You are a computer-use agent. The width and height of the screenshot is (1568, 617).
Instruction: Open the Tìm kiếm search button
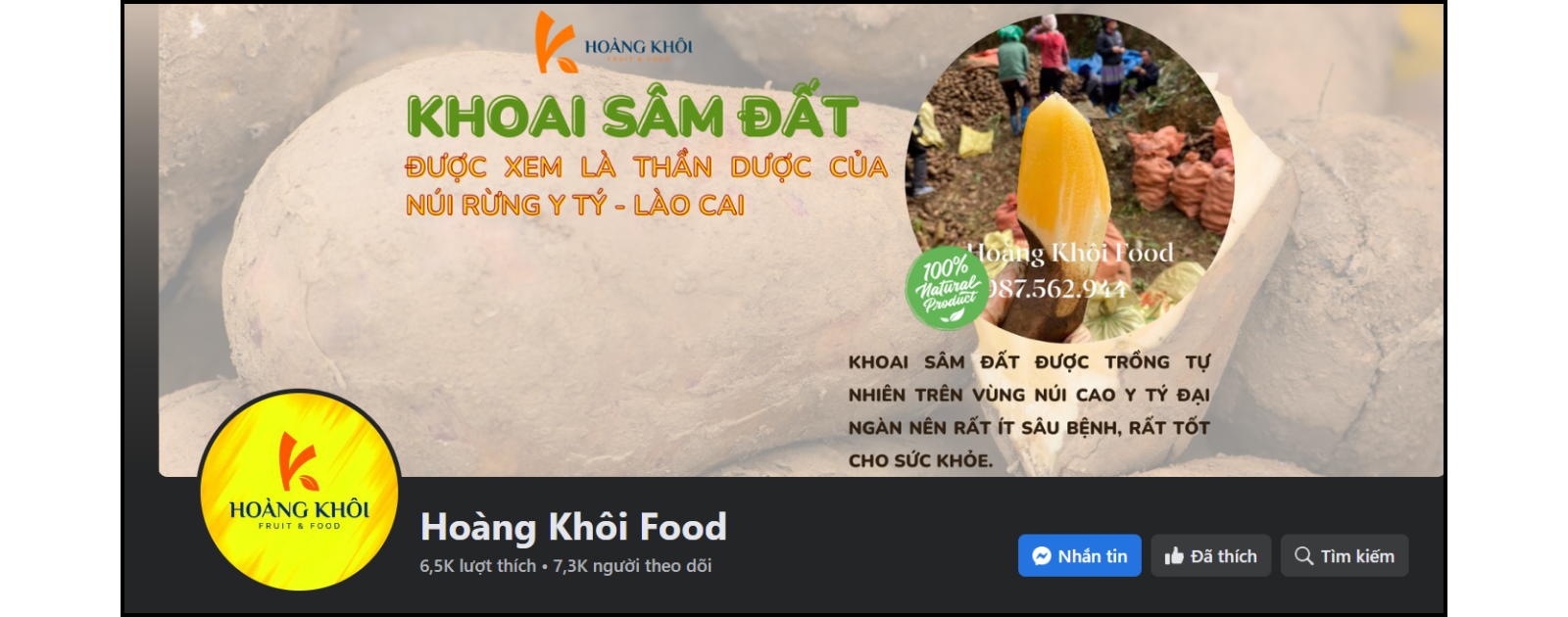tap(1345, 555)
